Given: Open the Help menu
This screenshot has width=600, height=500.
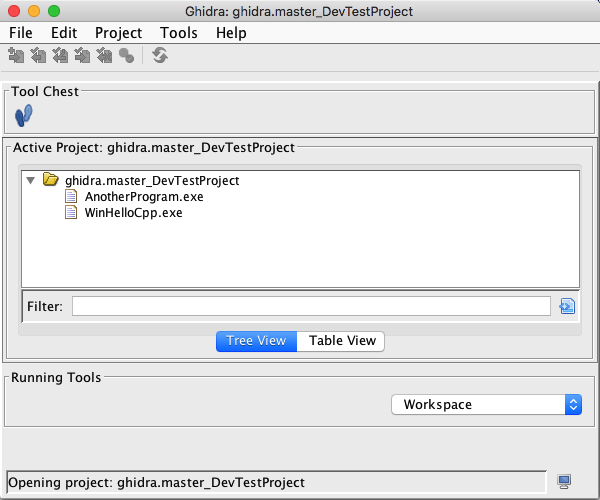Looking at the screenshot, I should pyautogui.click(x=231, y=33).
